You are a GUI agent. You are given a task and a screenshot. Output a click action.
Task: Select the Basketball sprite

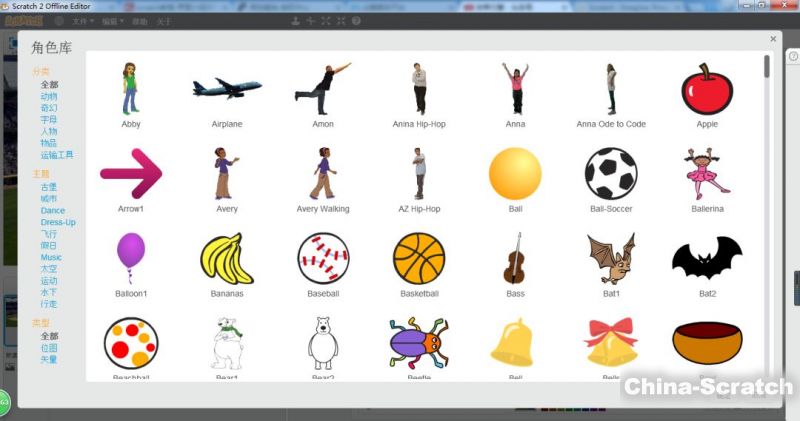point(419,258)
